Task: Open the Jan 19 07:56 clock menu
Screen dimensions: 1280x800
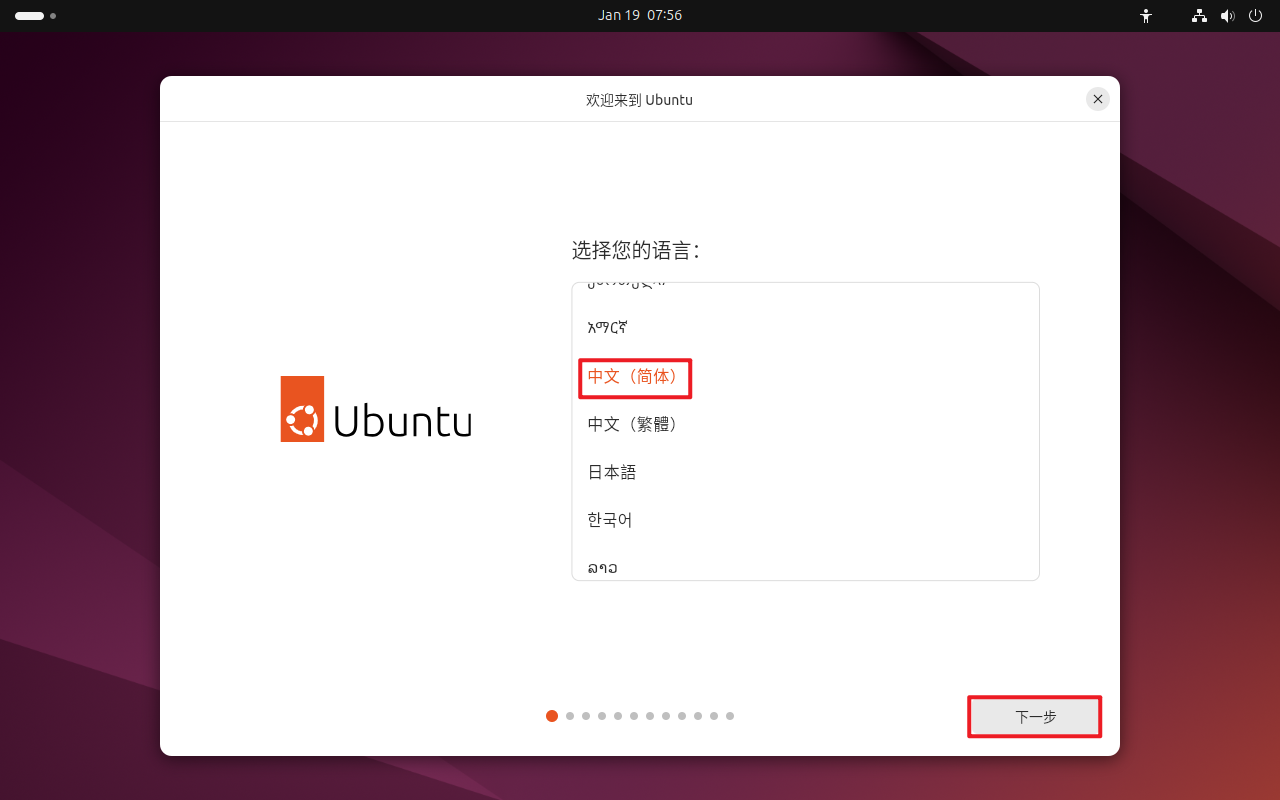Action: [x=640, y=16]
